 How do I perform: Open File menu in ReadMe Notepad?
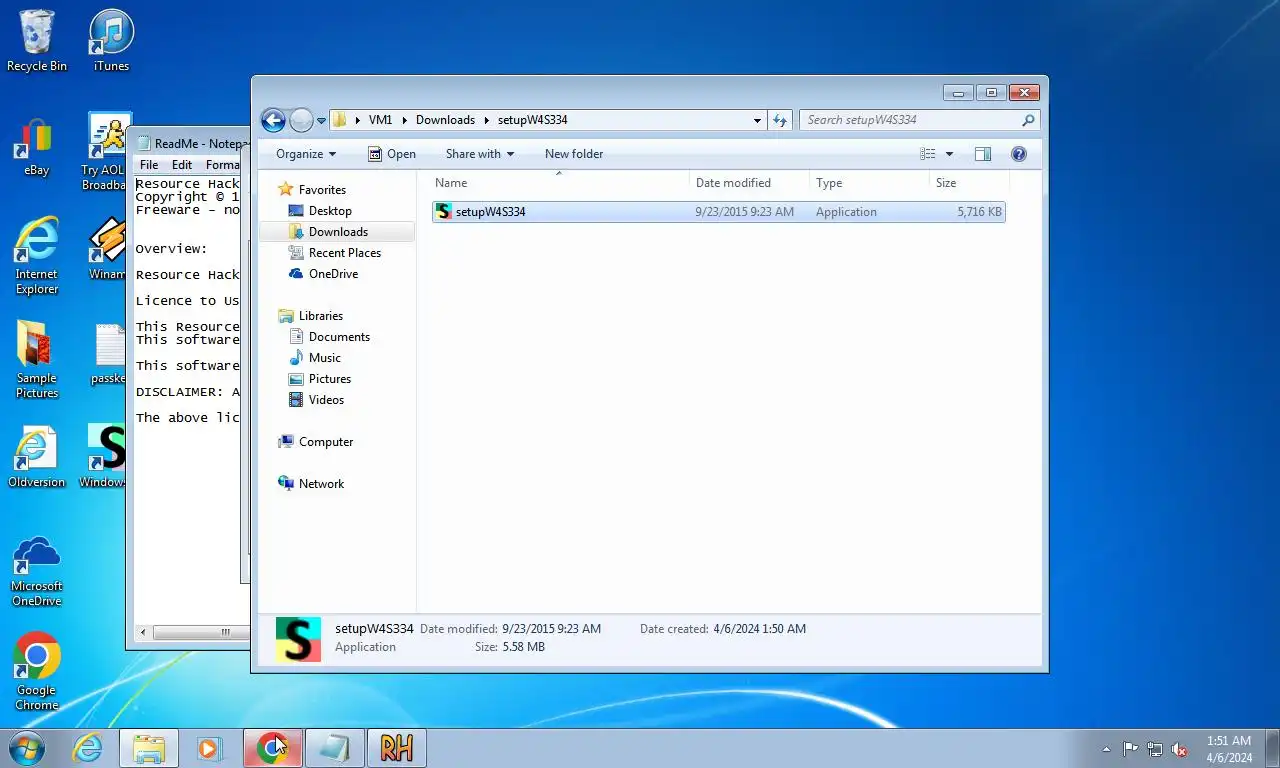[x=149, y=165]
